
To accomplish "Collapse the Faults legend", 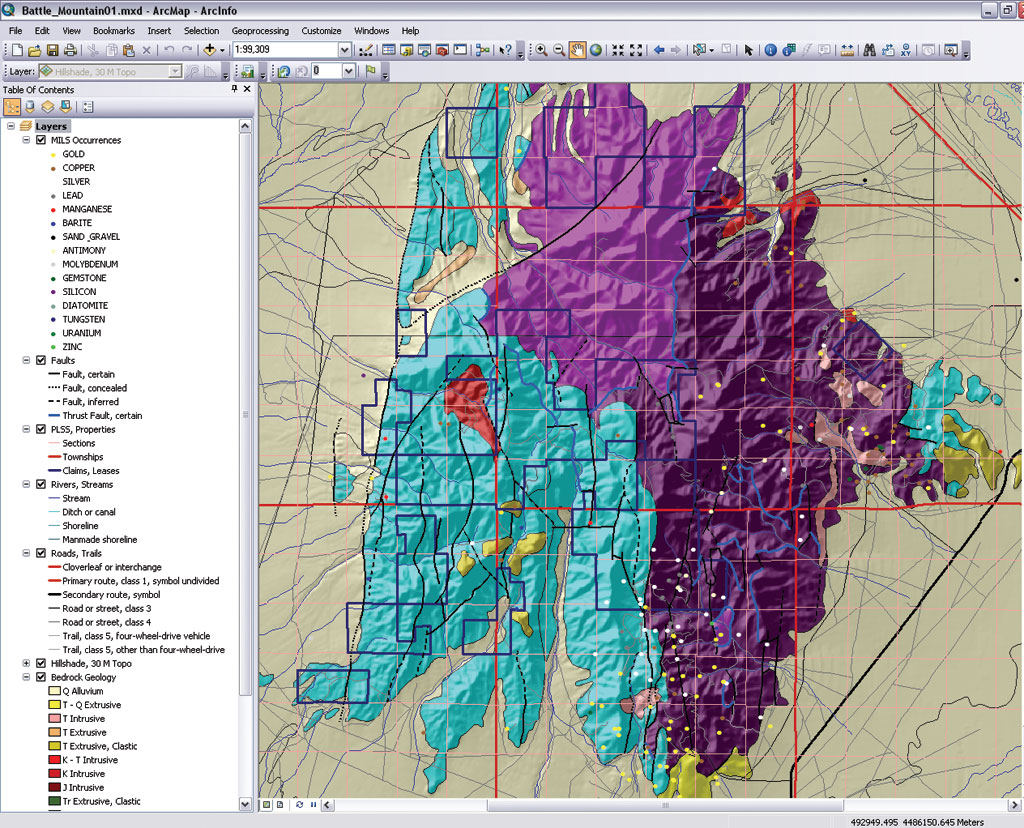I will click(26, 360).
